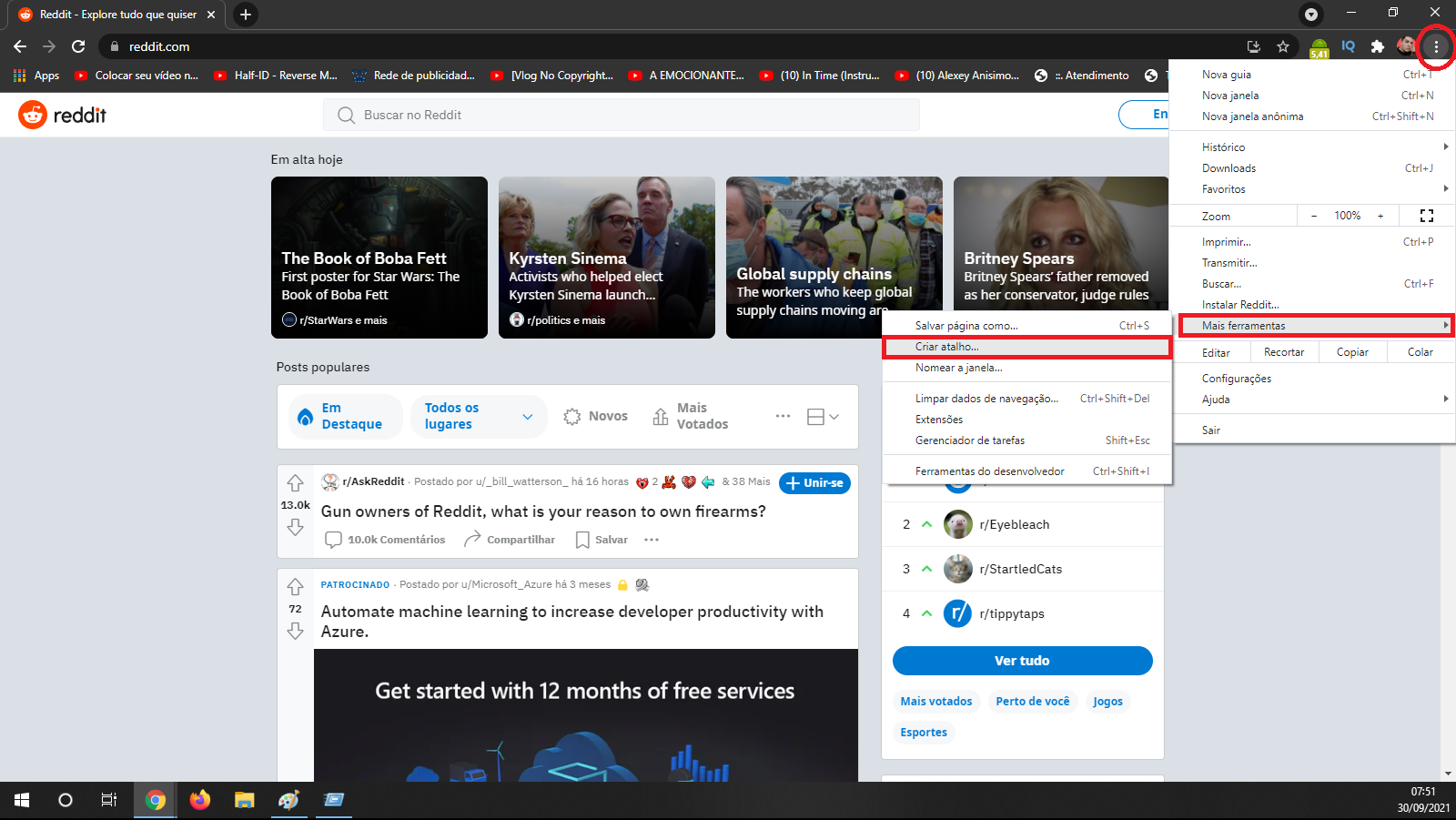The image size is (1456, 820).
Task: Decrease zoom with the minus button
Action: (1314, 216)
